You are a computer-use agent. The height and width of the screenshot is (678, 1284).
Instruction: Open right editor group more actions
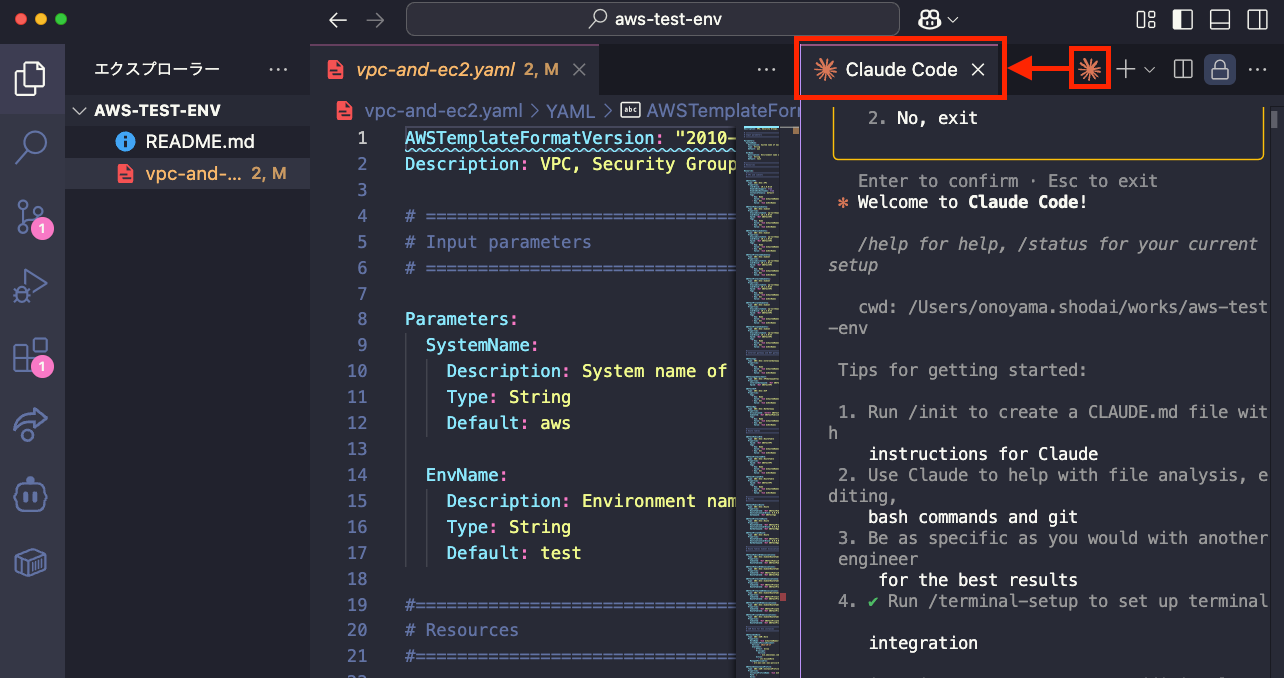(x=1257, y=69)
